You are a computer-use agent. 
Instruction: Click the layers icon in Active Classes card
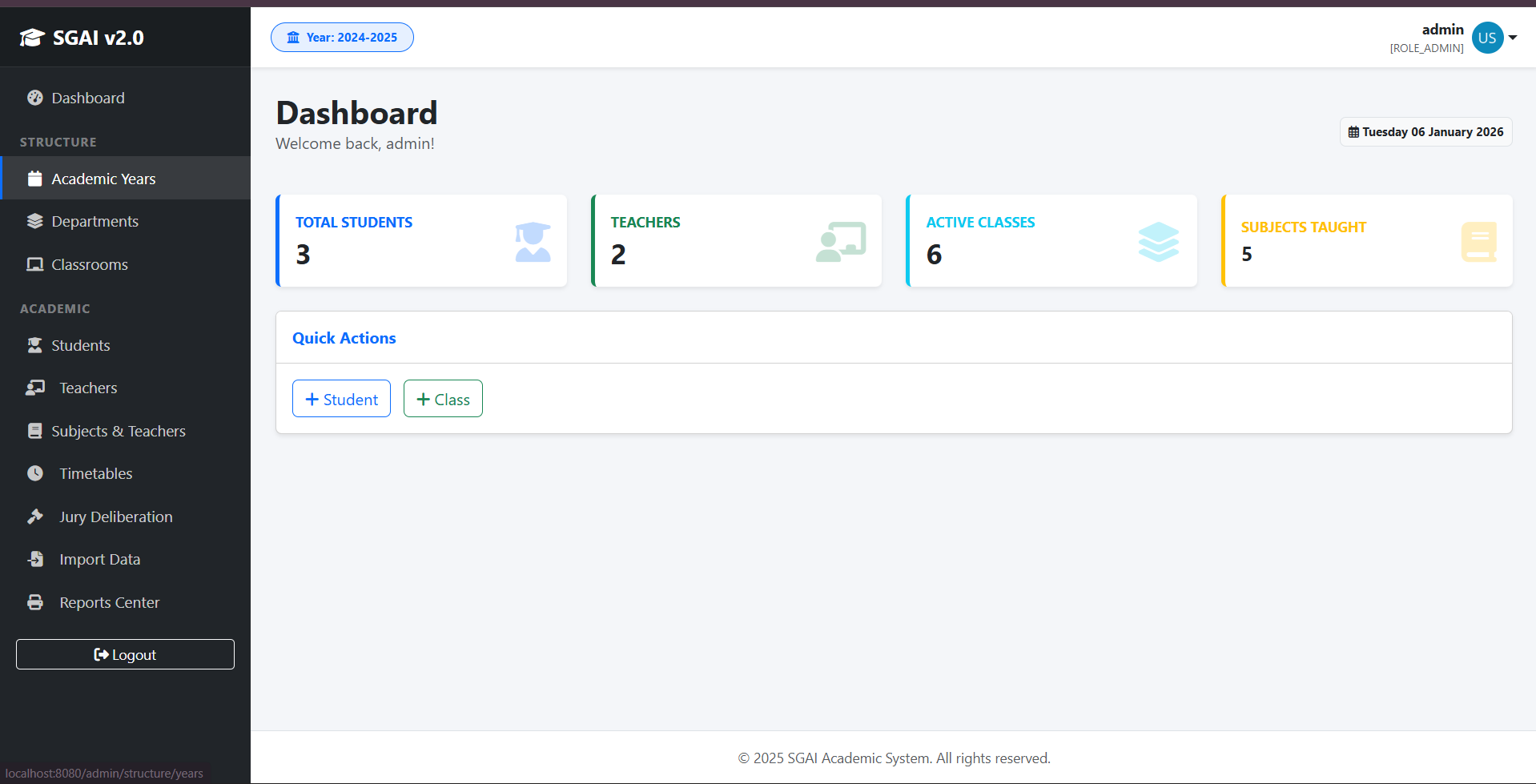[x=1159, y=242]
